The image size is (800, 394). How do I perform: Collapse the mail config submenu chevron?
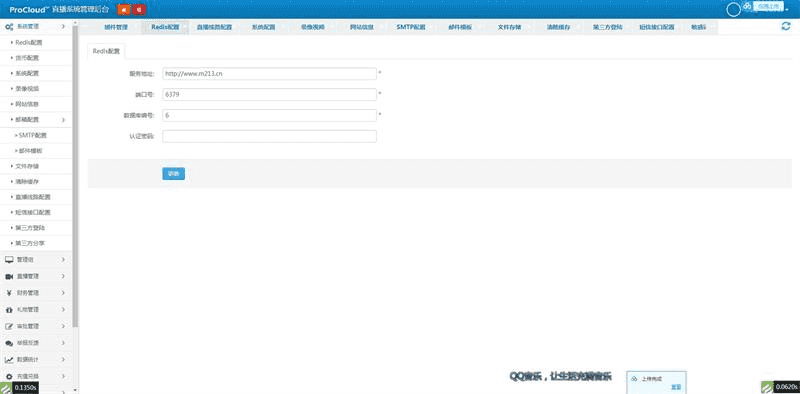click(x=63, y=120)
